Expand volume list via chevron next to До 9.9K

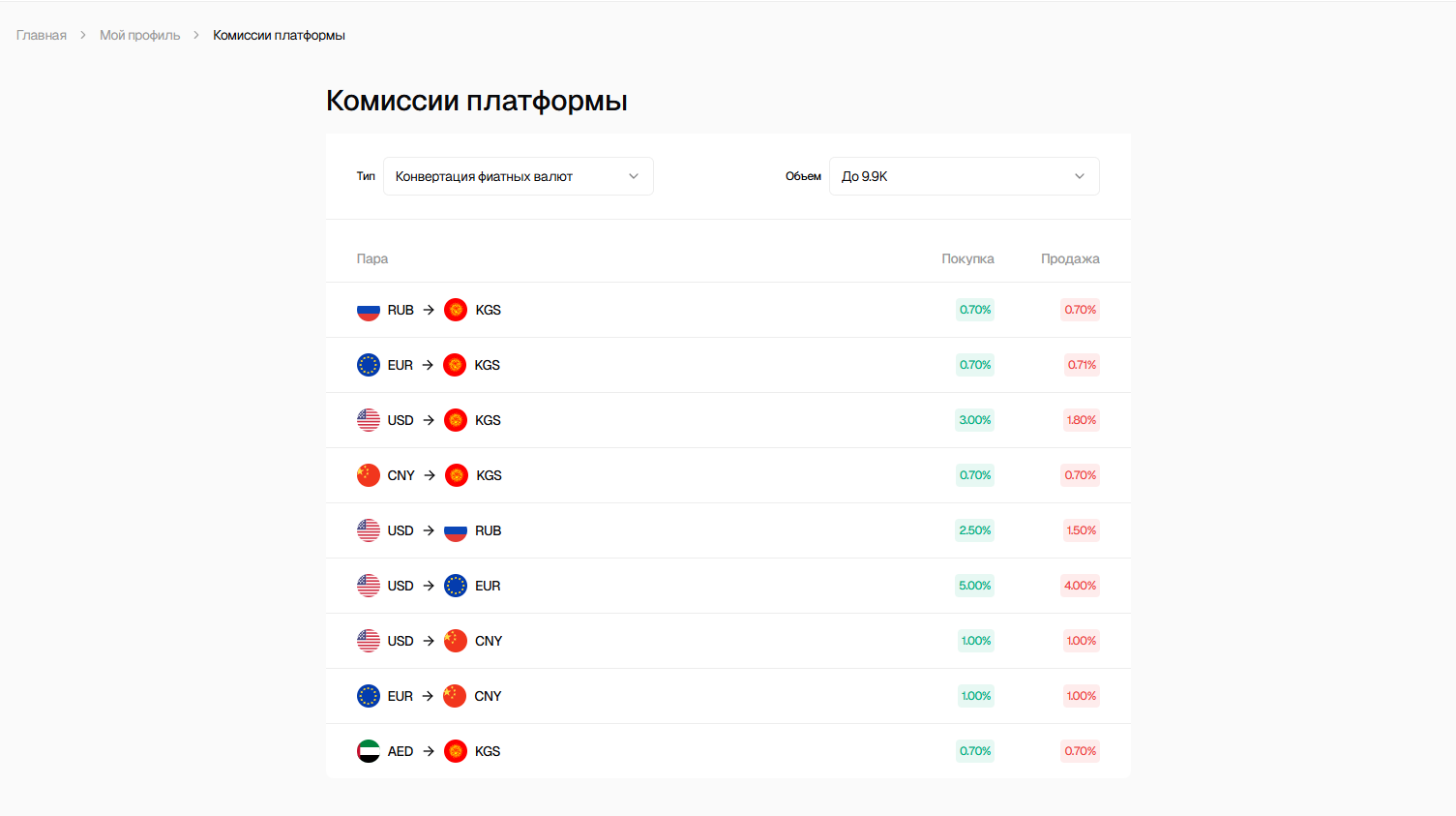click(x=1079, y=176)
